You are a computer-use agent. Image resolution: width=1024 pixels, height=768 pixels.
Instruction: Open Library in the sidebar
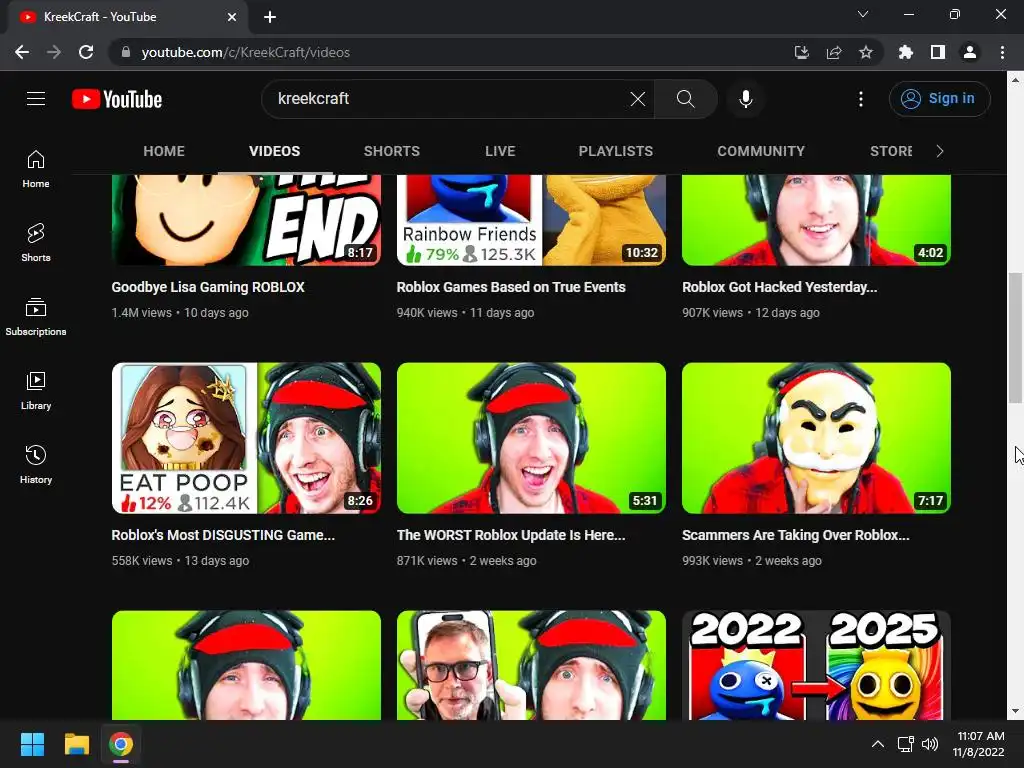pos(36,391)
